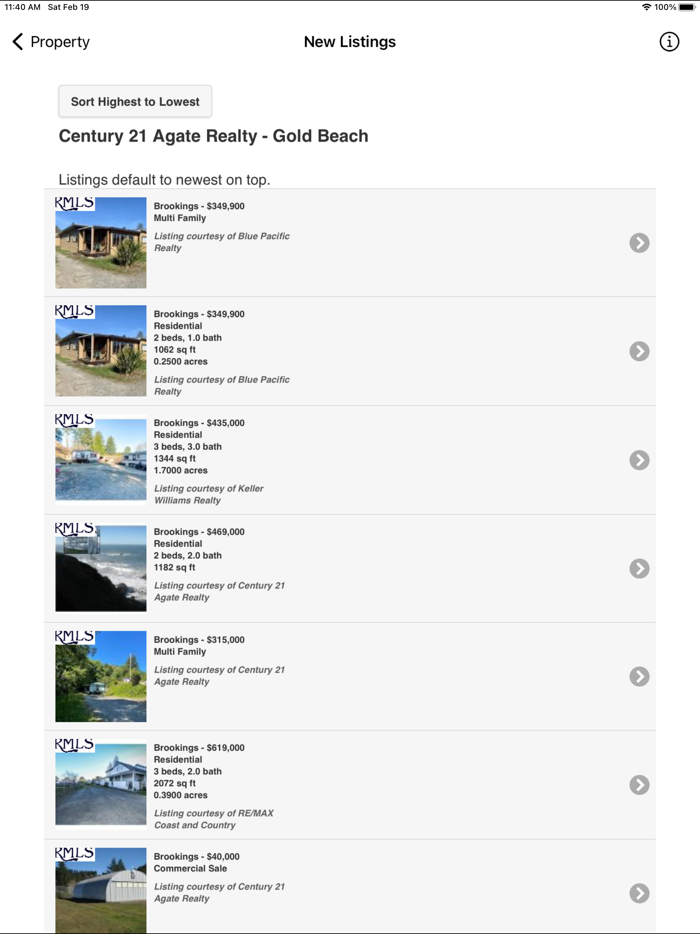700x934 pixels.
Task: Open the photo of the $469,000 oceanfront listing
Action: [x=100, y=567]
